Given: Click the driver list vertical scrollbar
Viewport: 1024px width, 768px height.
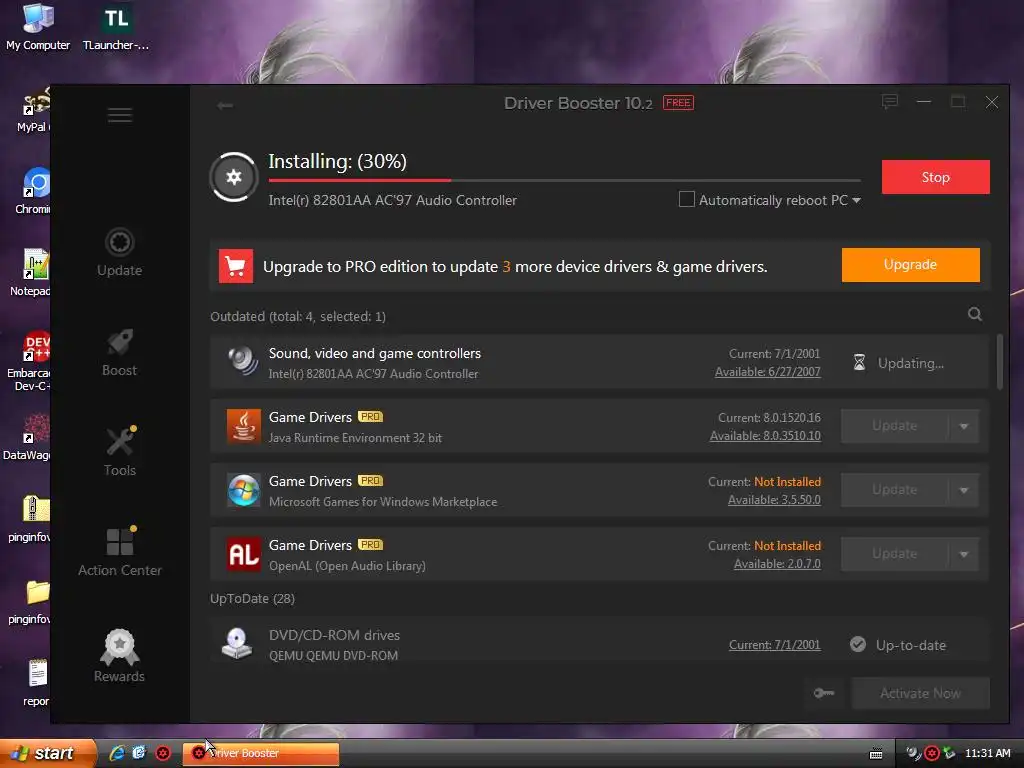Looking at the screenshot, I should pyautogui.click(x=999, y=362).
